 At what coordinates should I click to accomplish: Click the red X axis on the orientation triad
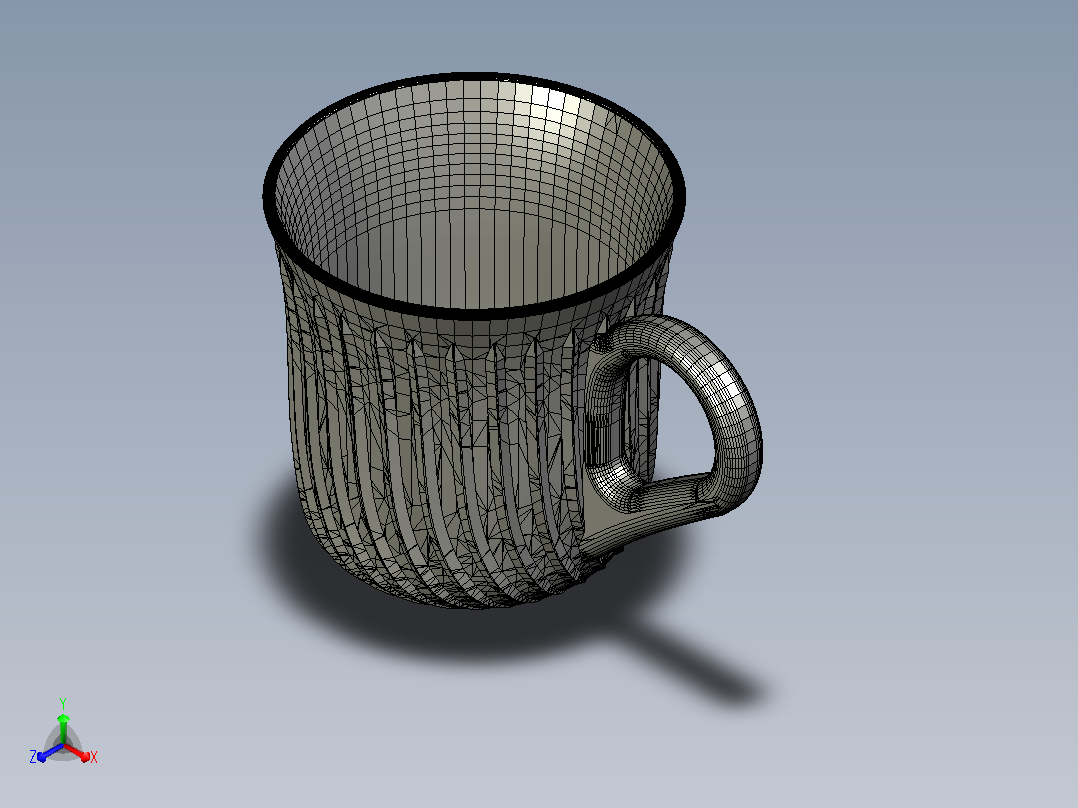[x=78, y=753]
